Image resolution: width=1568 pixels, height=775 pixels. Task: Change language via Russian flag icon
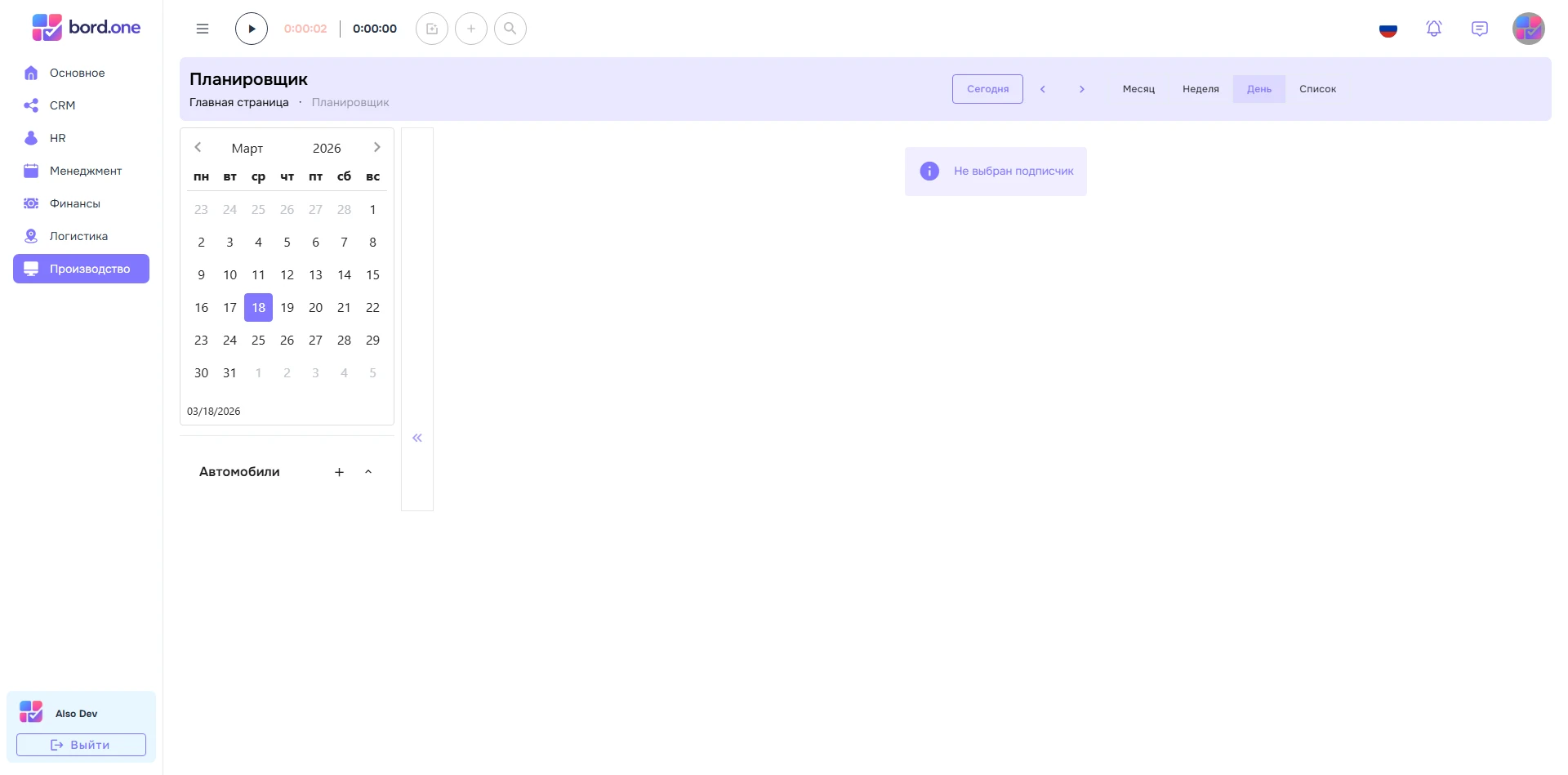[1388, 29]
